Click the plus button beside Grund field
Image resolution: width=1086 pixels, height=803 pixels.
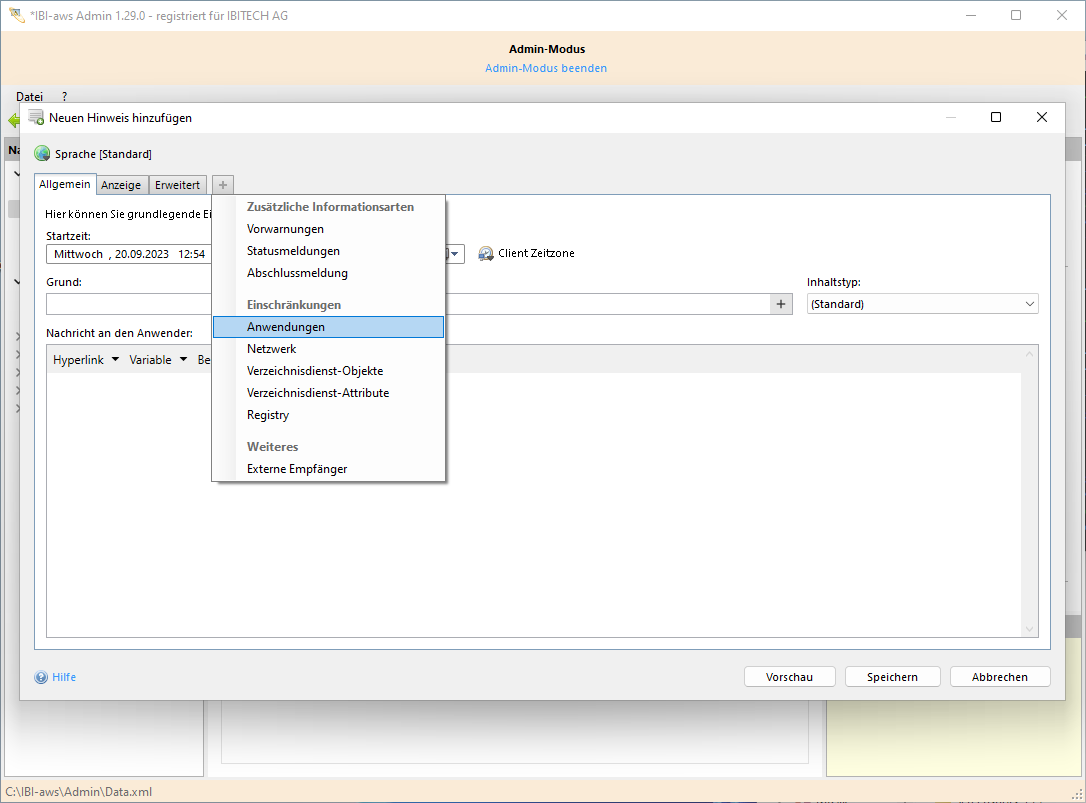(x=781, y=304)
